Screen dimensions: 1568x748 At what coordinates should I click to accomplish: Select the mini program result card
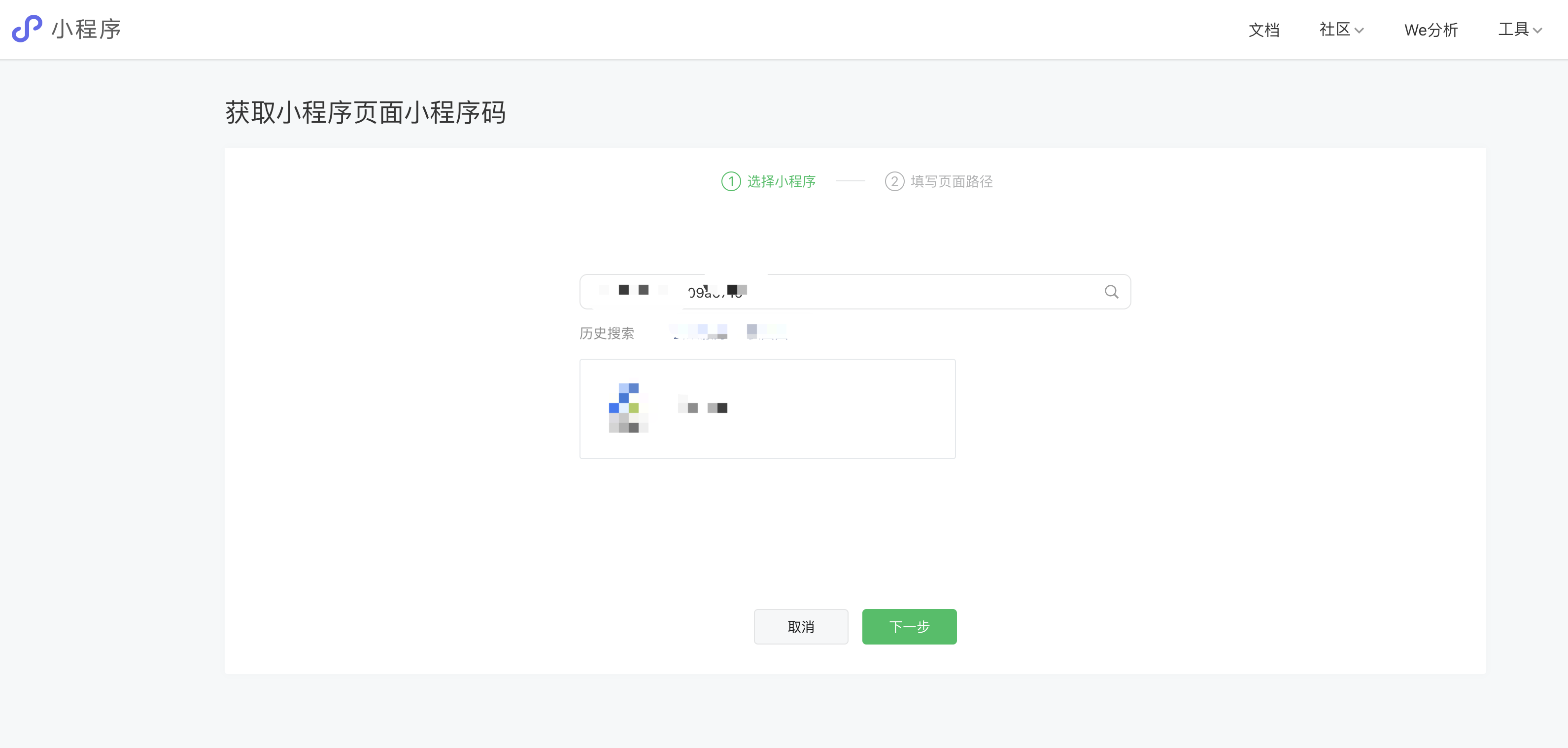coord(767,408)
